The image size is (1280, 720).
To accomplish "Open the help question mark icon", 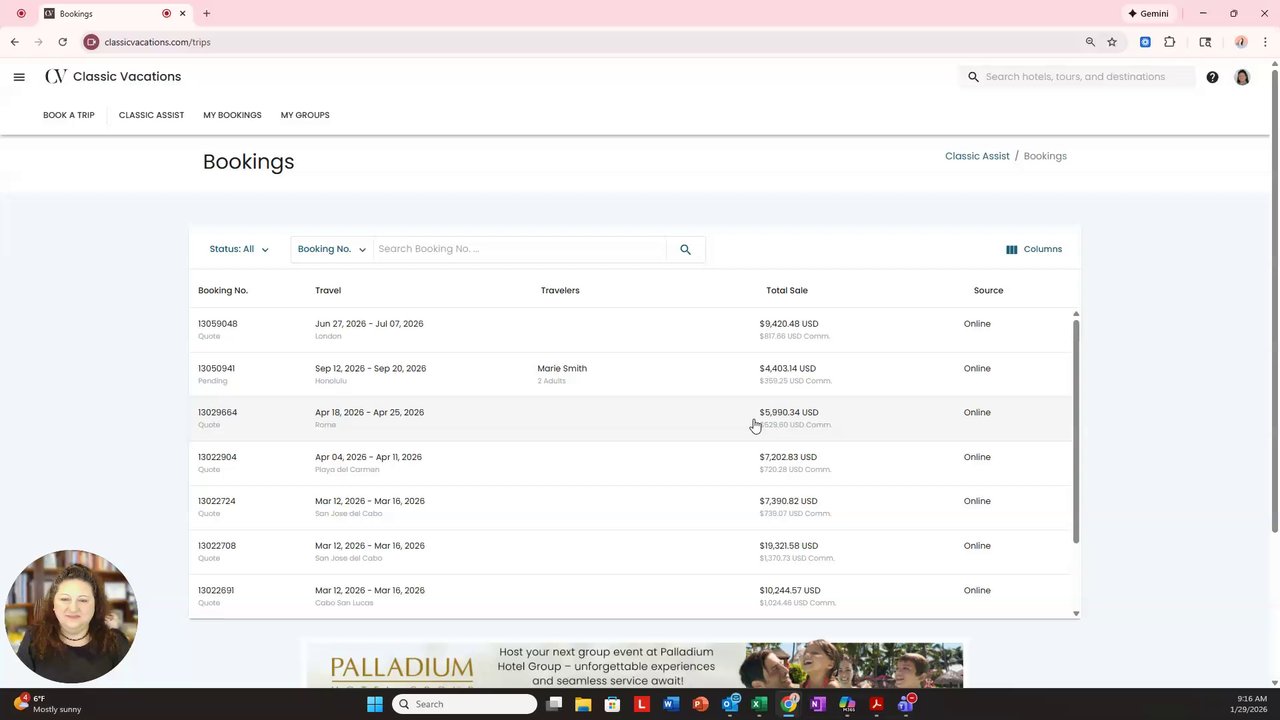I will pyautogui.click(x=1212, y=77).
